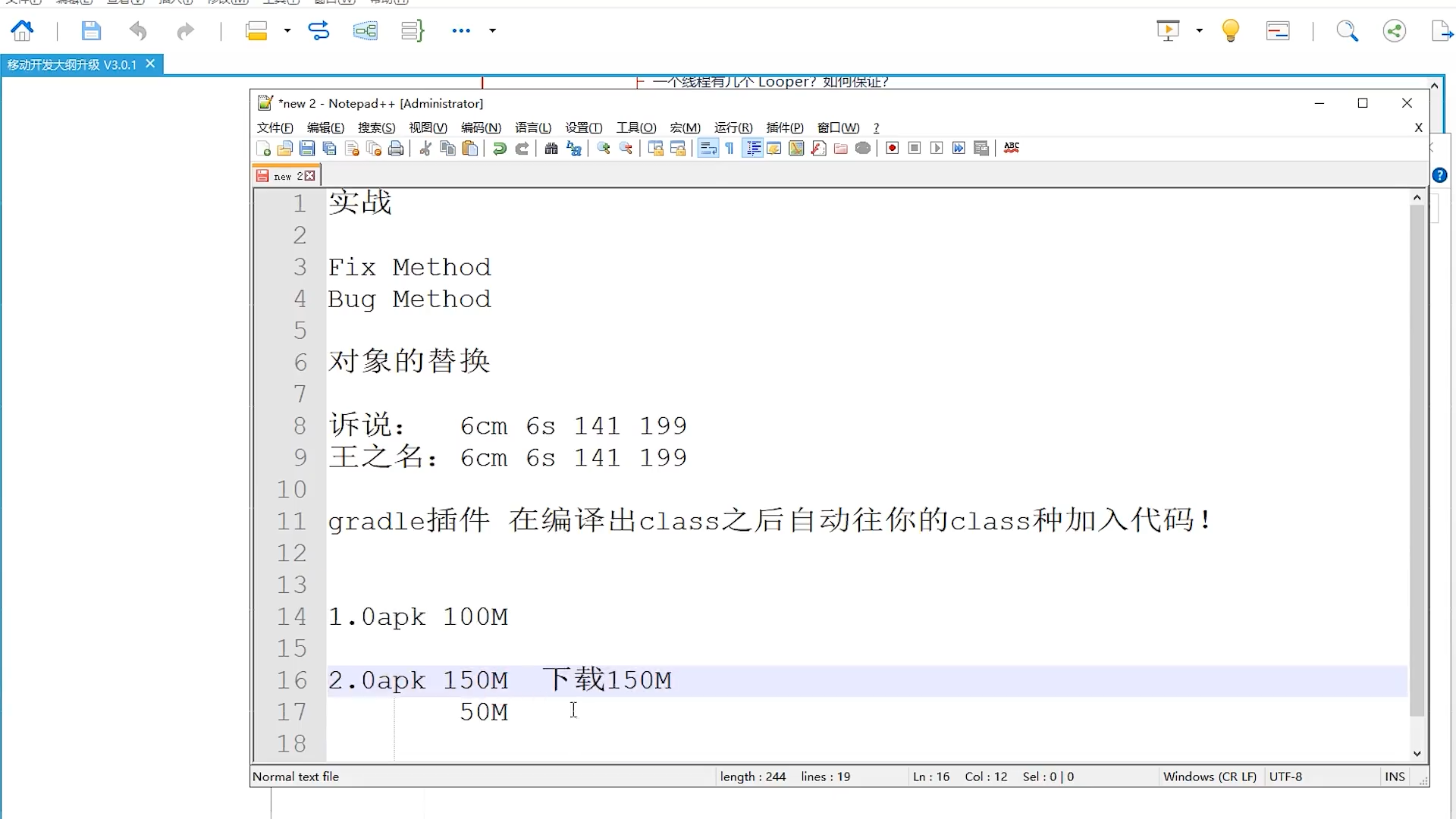Click the Spell Check ABC icon
The width and height of the screenshot is (1456, 819).
click(1012, 148)
